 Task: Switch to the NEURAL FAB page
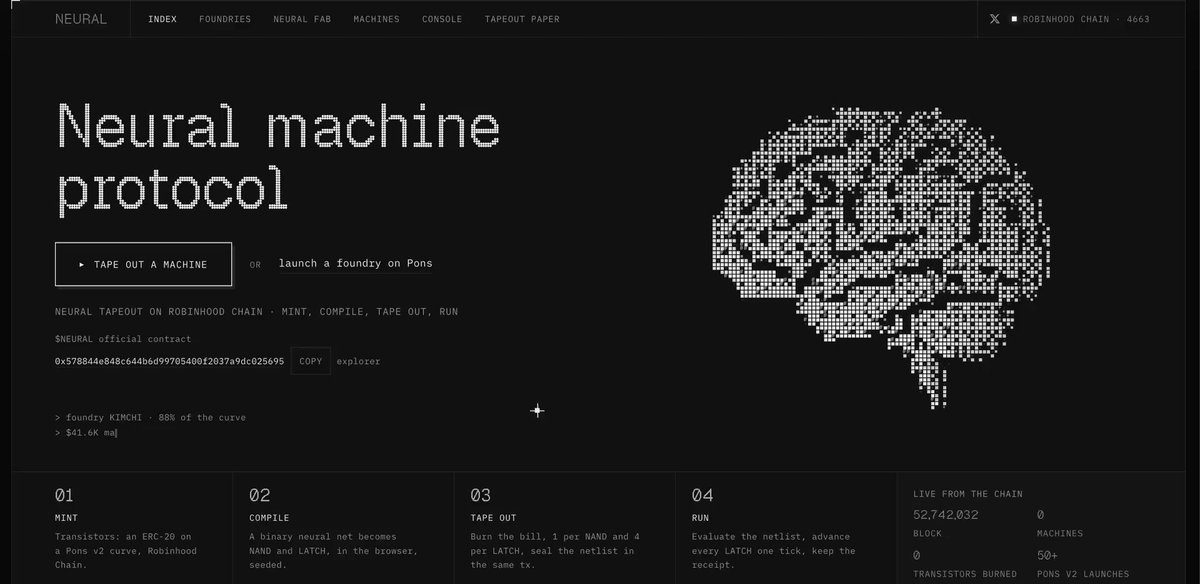(x=302, y=19)
